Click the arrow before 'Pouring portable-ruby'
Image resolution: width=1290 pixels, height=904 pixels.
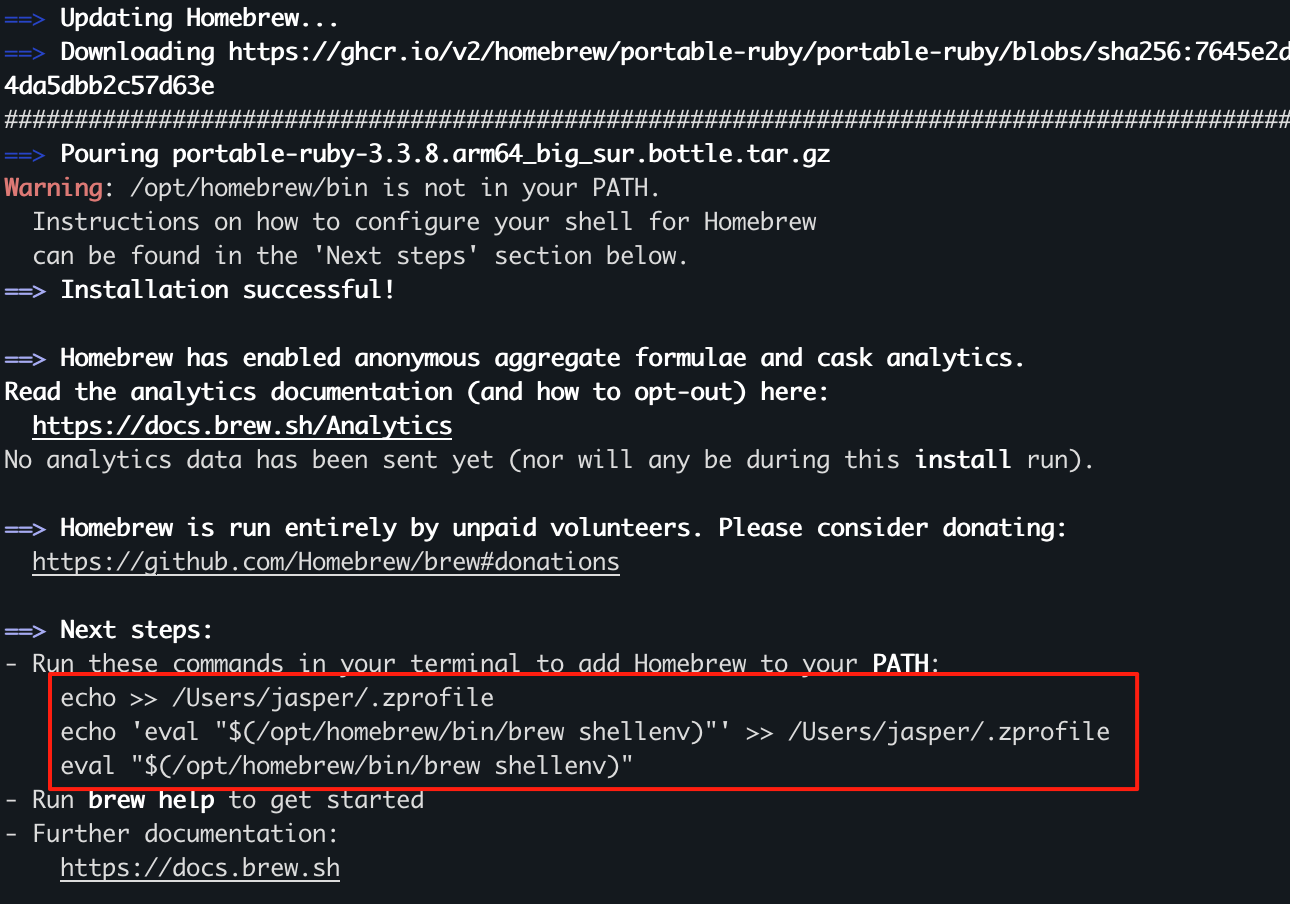[x=25, y=155]
